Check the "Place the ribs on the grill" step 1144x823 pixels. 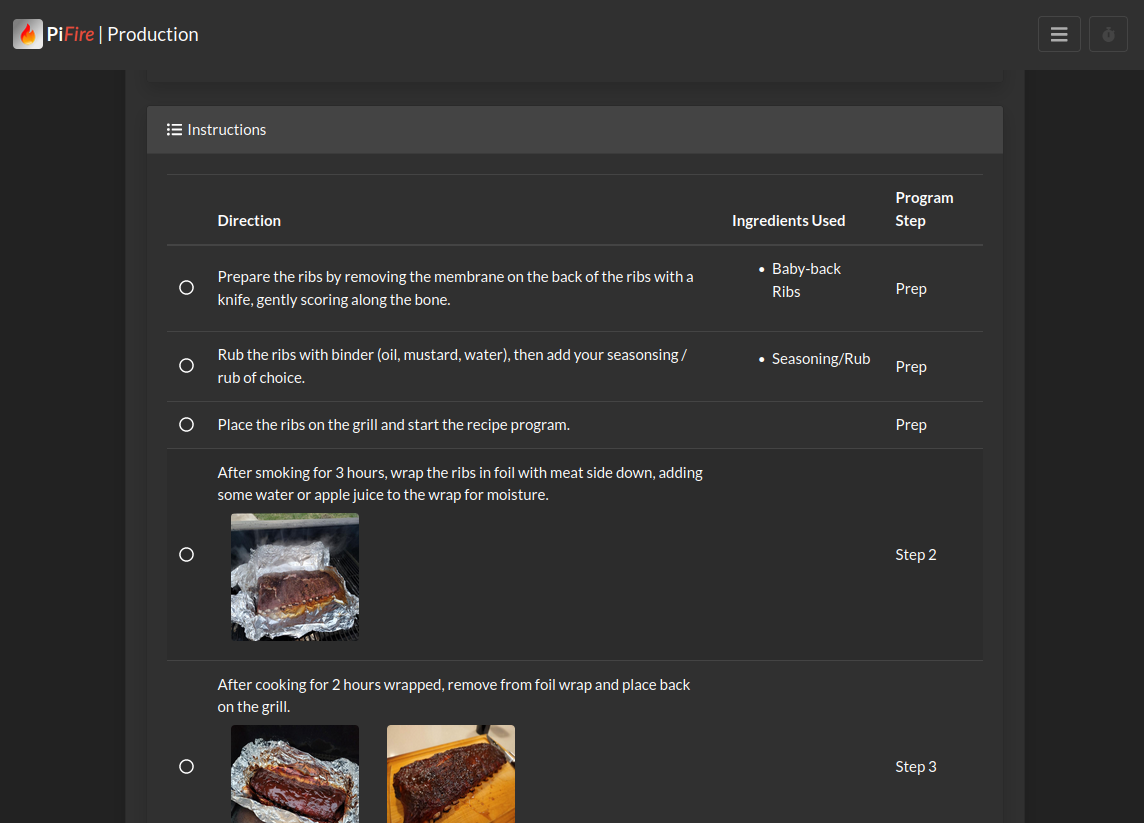pyautogui.click(x=187, y=424)
